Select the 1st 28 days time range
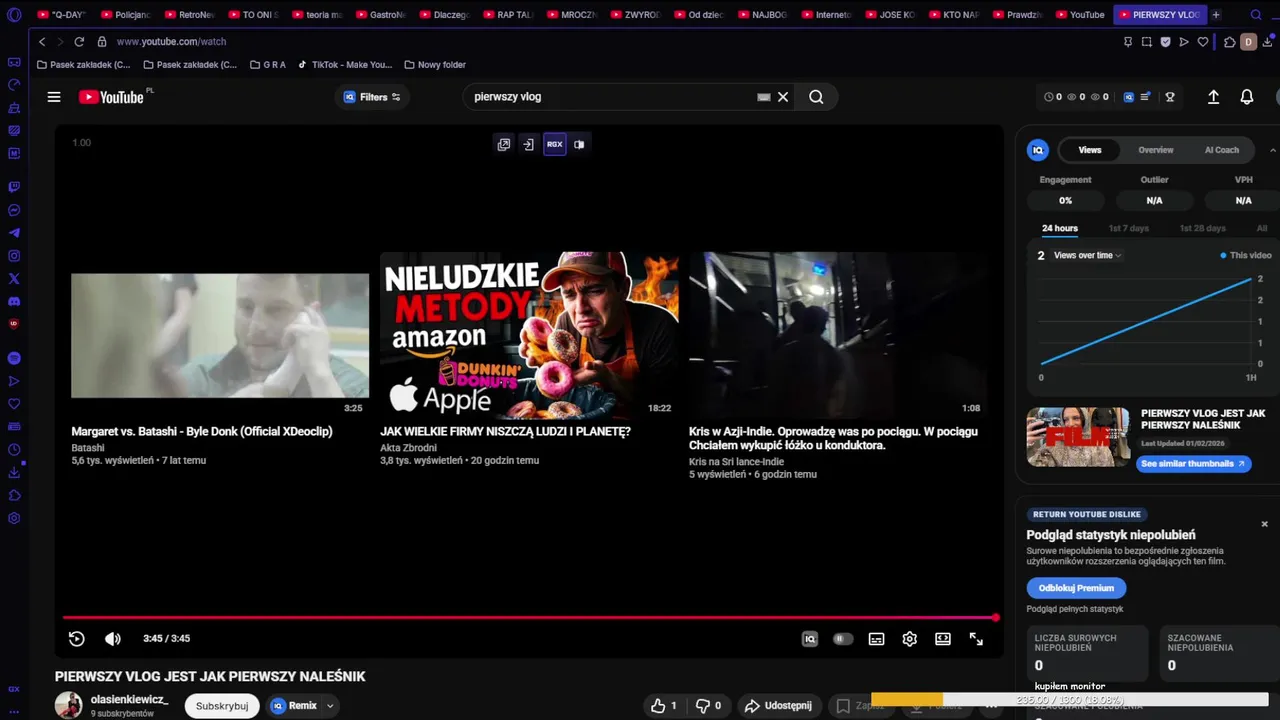The image size is (1280, 720). [x=1202, y=228]
